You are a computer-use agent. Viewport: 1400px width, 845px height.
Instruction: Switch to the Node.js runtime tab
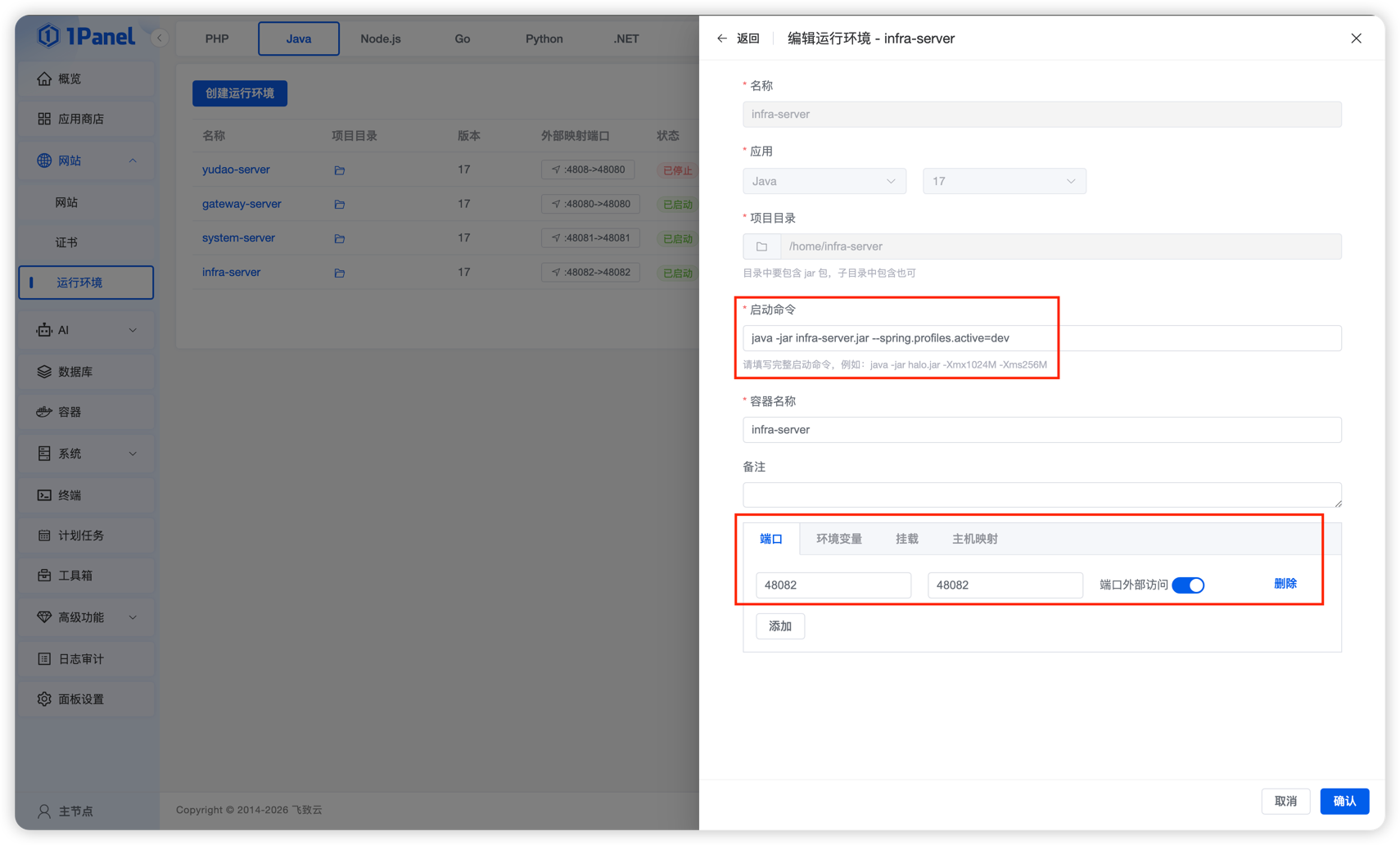click(x=381, y=38)
